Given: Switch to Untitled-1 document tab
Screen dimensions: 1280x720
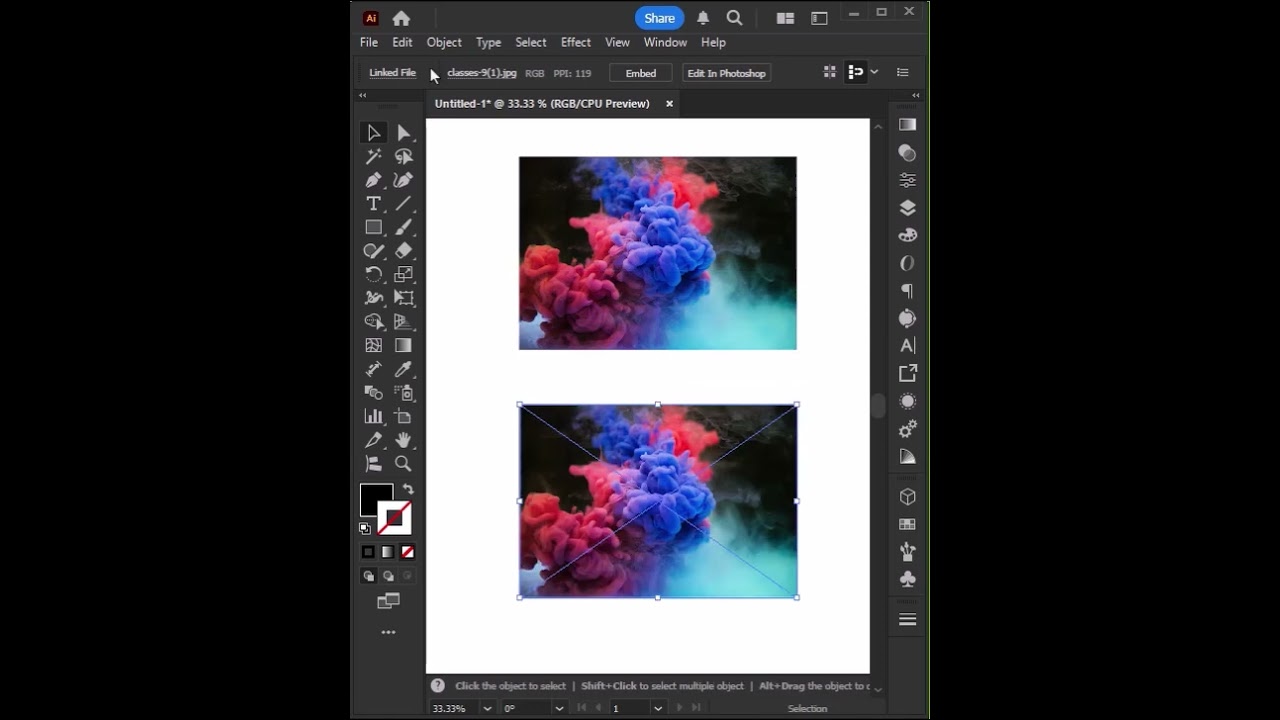Looking at the screenshot, I should (542, 104).
